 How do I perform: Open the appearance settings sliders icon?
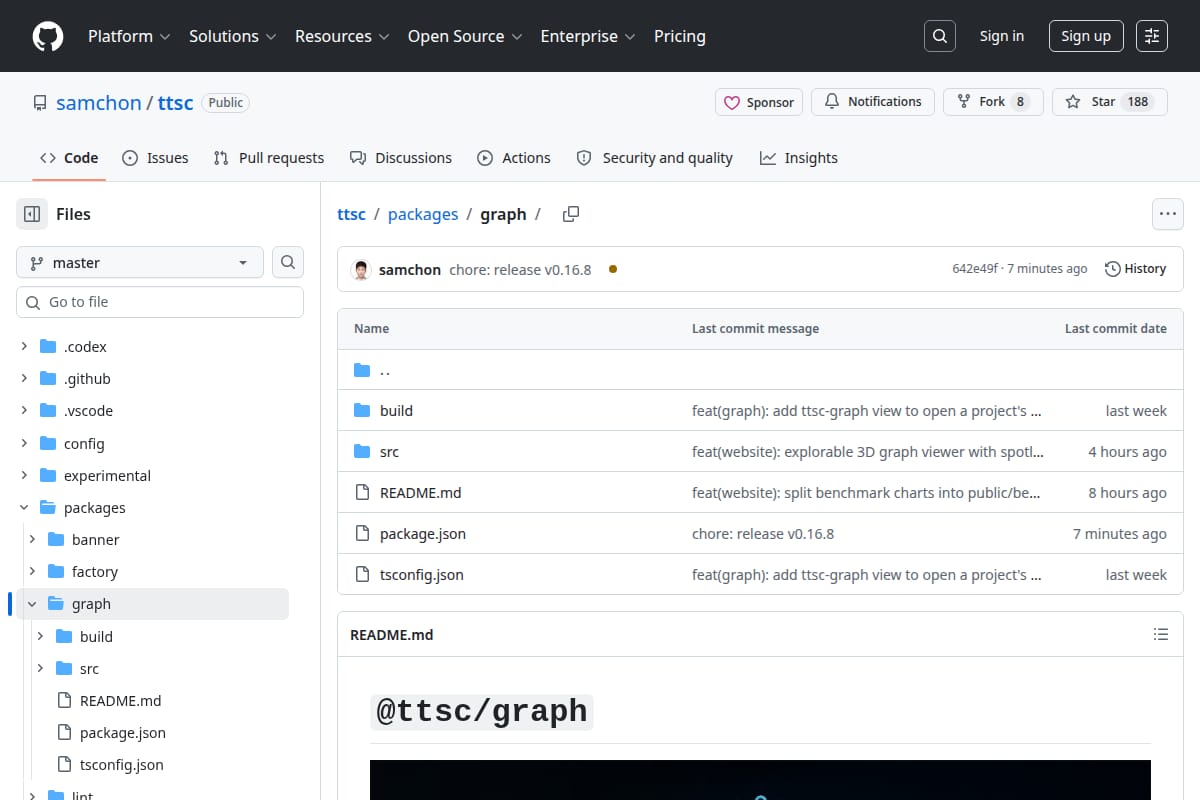(1152, 36)
